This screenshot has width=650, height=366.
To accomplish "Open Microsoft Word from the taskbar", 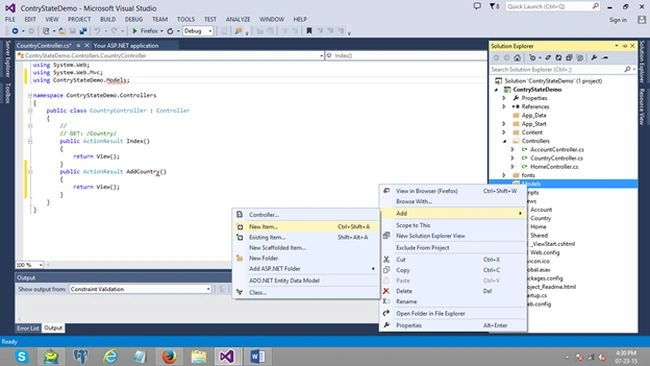I will coord(257,356).
